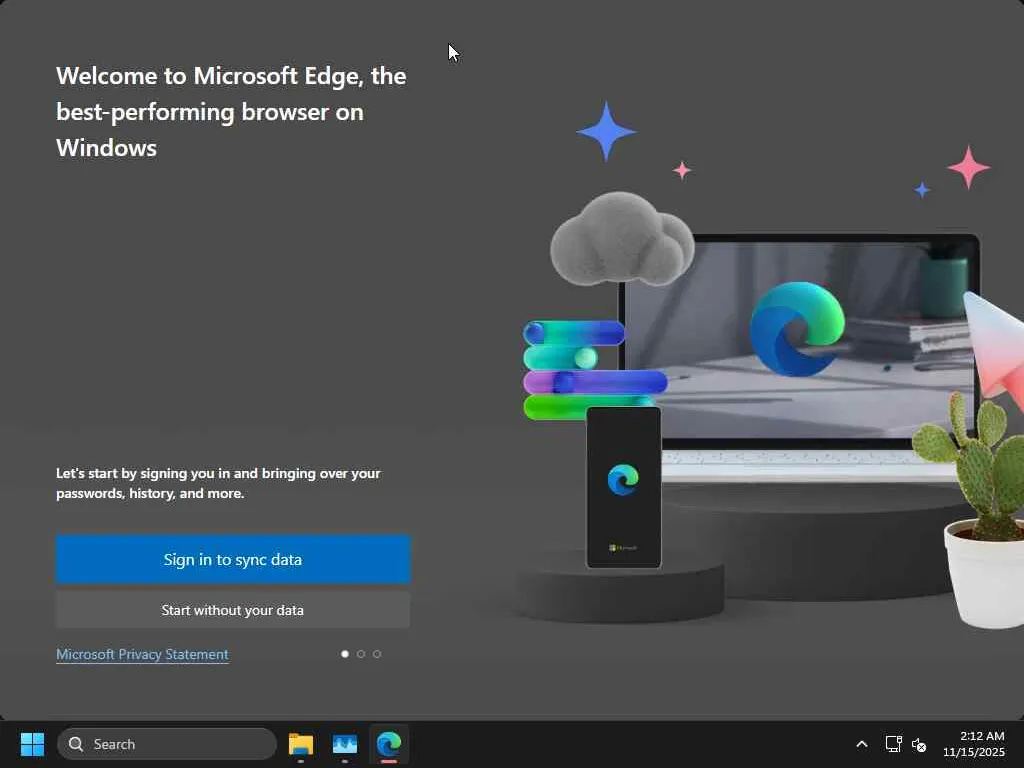Open the Windows Start menu
Image resolution: width=1024 pixels, height=768 pixels.
click(x=32, y=744)
